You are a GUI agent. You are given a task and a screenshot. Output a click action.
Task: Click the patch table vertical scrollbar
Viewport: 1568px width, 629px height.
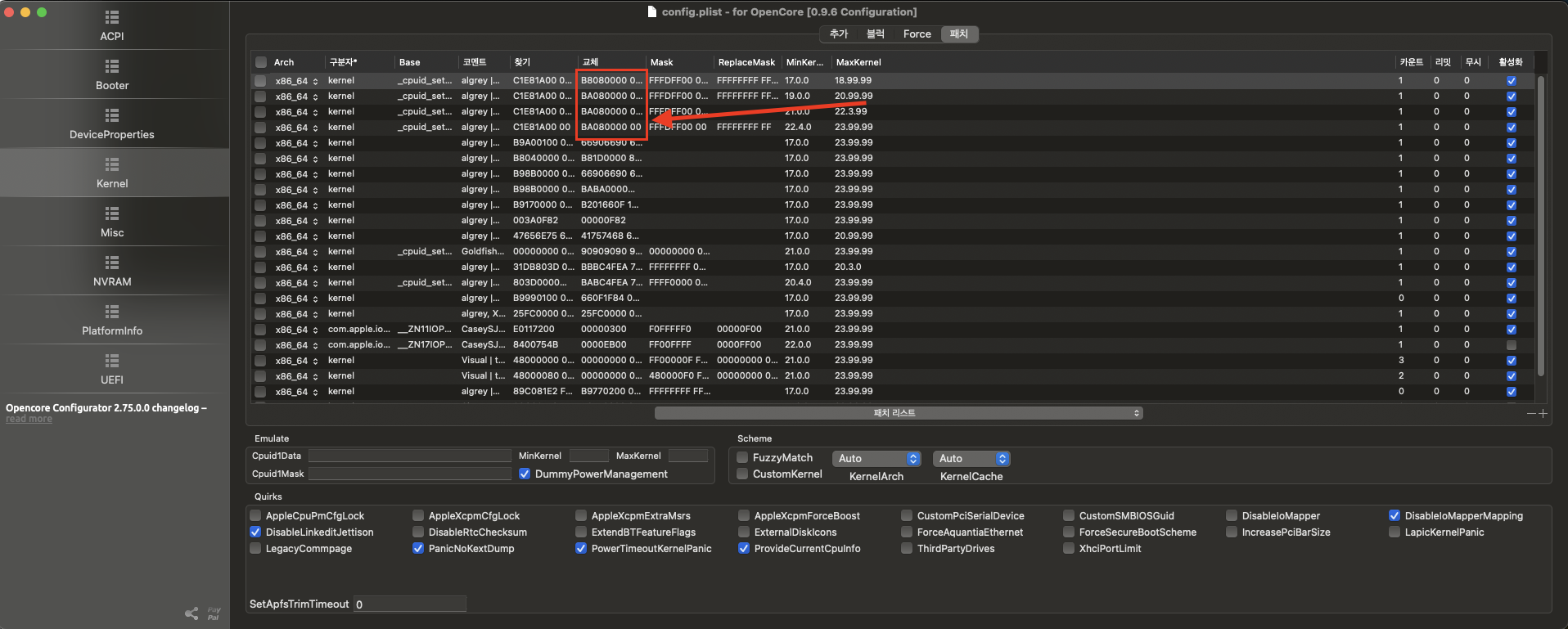pyautogui.click(x=1541, y=227)
